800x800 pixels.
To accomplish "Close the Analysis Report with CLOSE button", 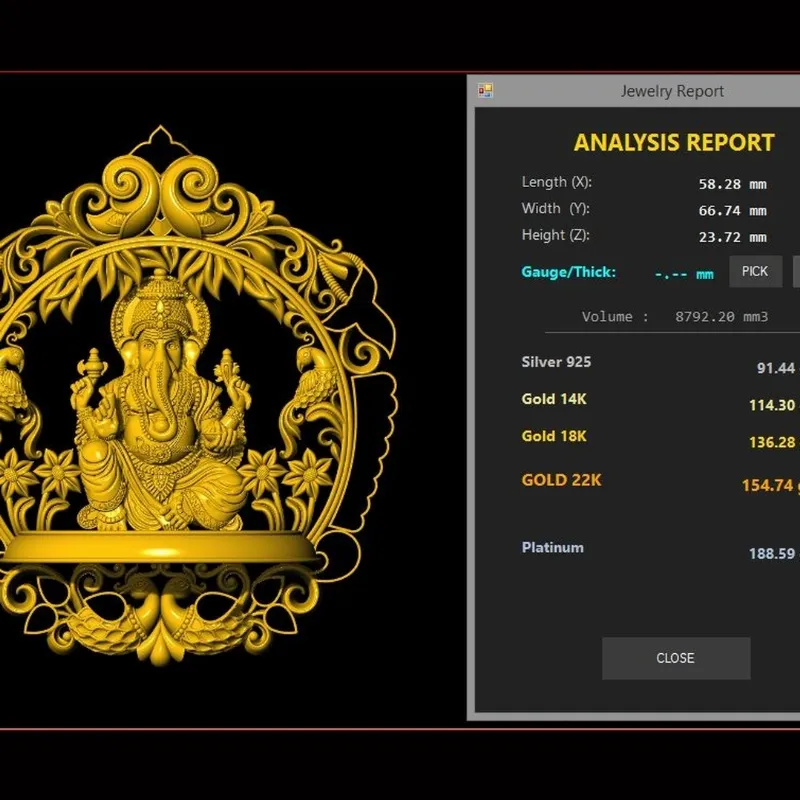I will pos(676,658).
